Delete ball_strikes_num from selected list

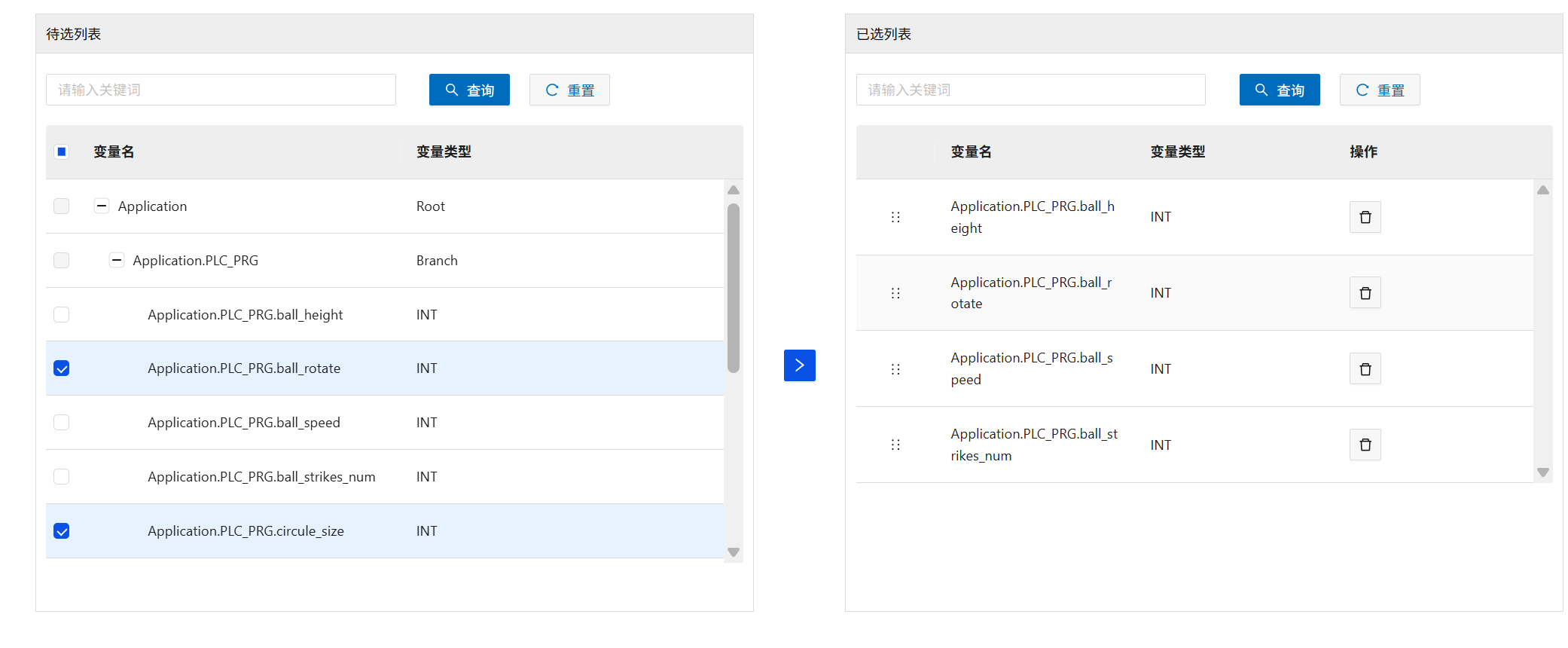coord(1365,445)
